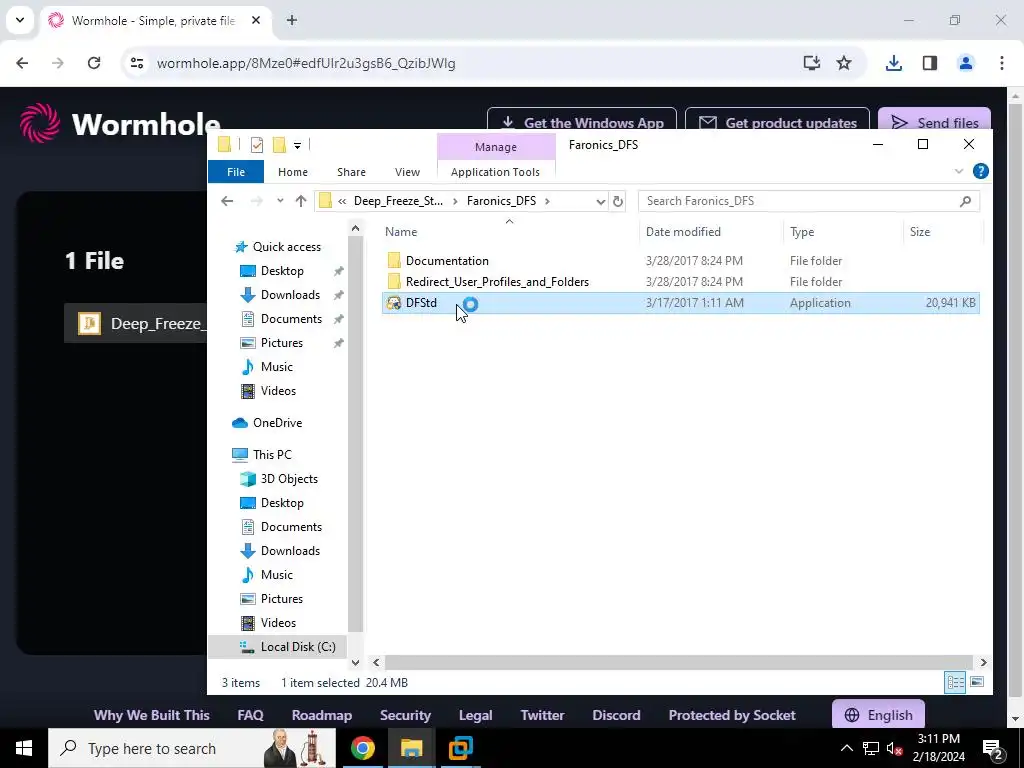Open Redirect_User_Profiles_and_Folders folder

[x=497, y=281]
